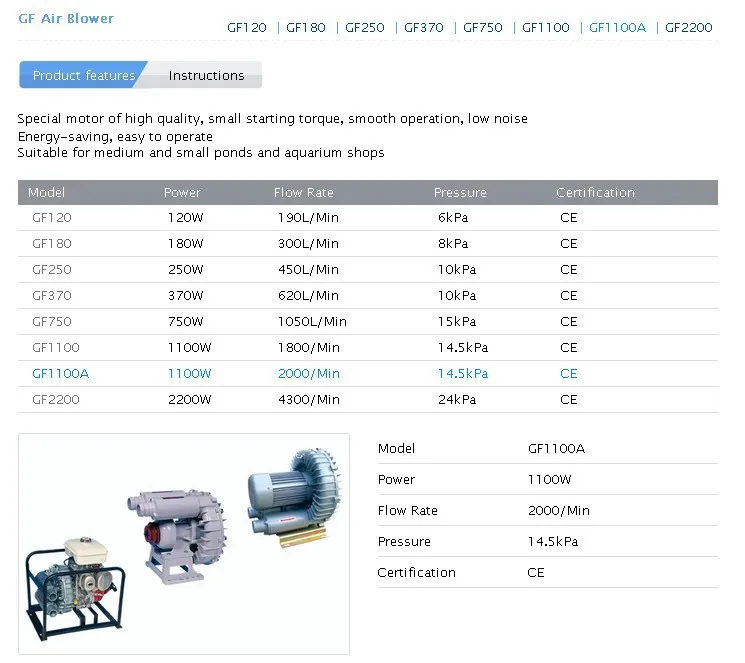This screenshot has height=663, width=745.
Task: Select the GF1100A model cell in the table
Action: 60,374
